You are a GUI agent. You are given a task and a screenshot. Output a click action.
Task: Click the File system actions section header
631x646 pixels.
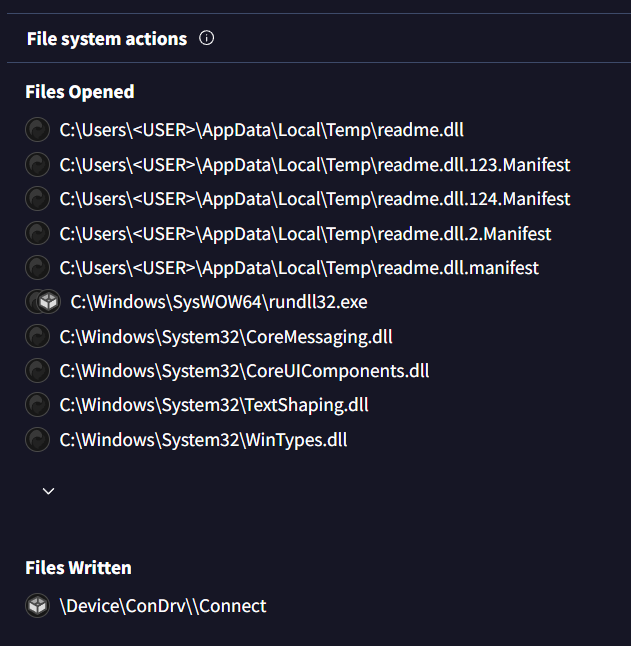107,39
